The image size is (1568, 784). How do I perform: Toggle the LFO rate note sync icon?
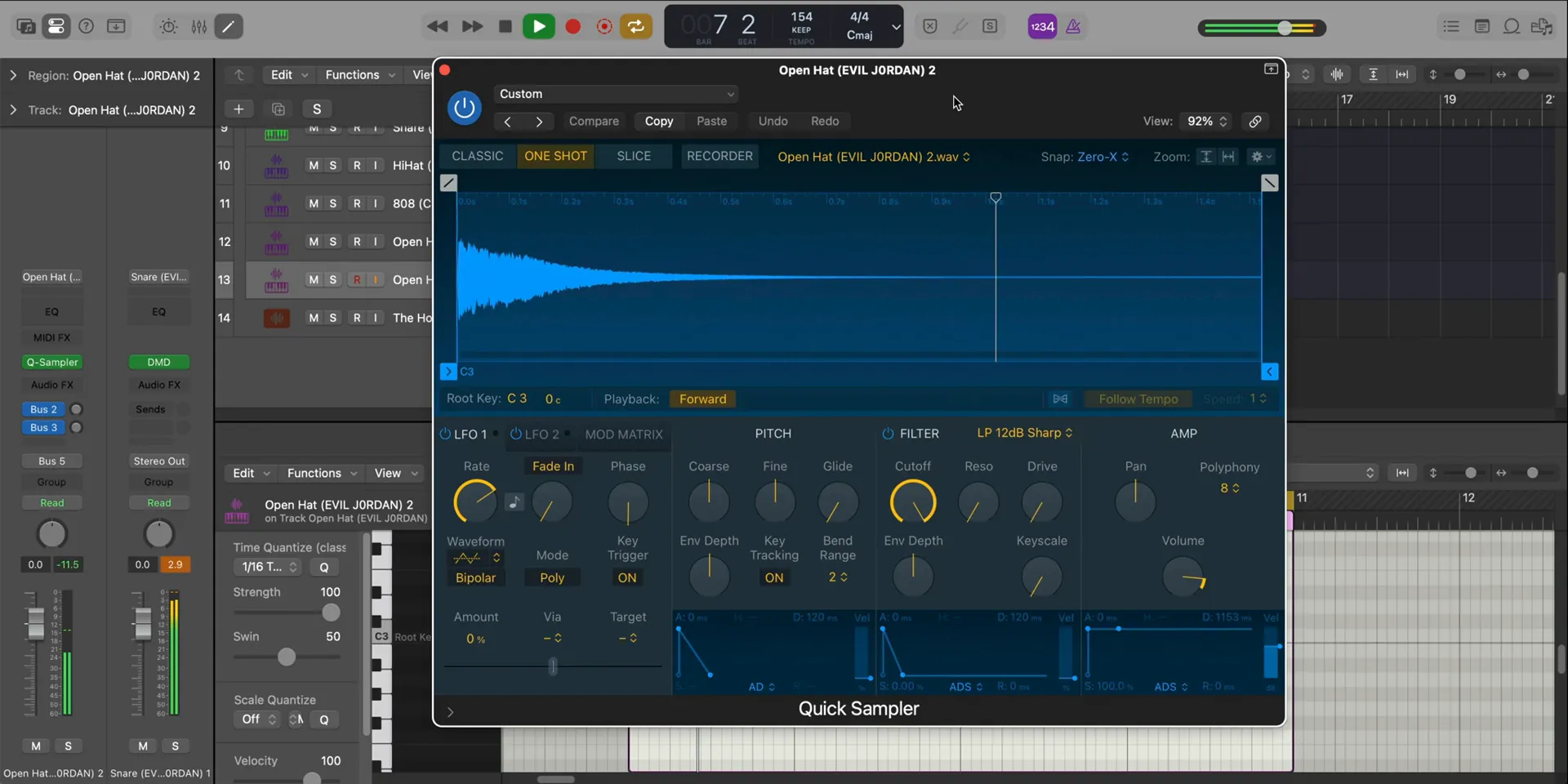514,501
